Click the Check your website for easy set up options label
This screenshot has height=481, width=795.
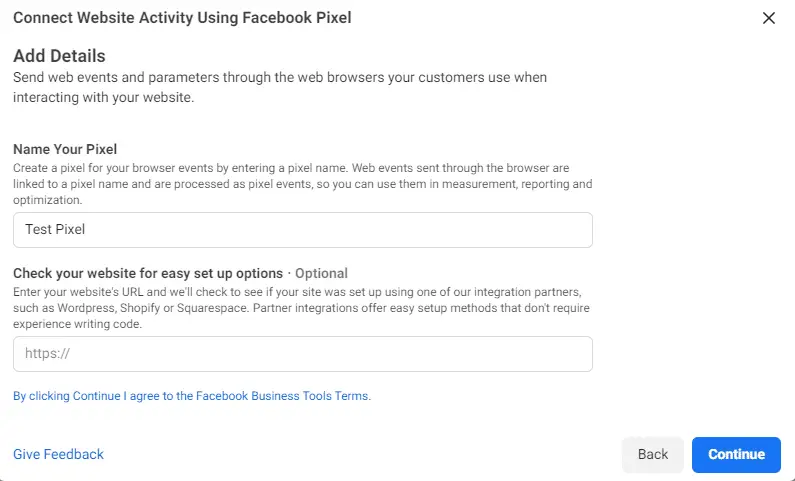(148, 273)
